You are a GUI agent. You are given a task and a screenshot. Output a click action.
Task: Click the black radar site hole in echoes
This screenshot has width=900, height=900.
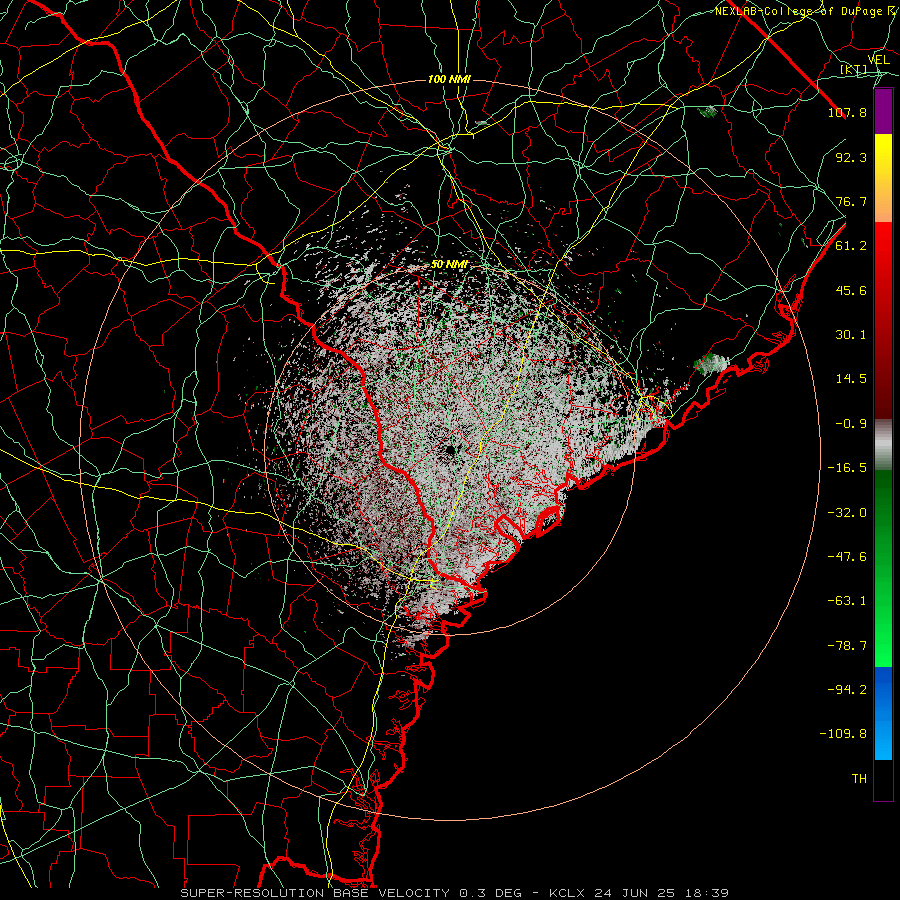pyautogui.click(x=449, y=449)
